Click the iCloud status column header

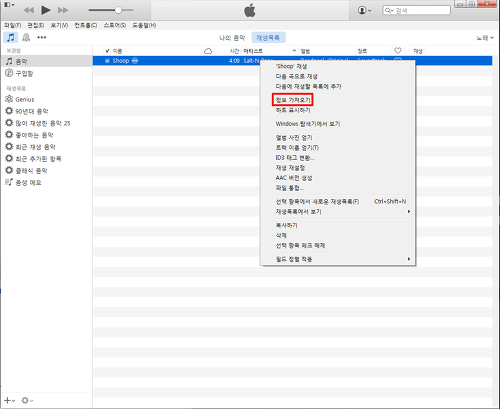(x=208, y=51)
